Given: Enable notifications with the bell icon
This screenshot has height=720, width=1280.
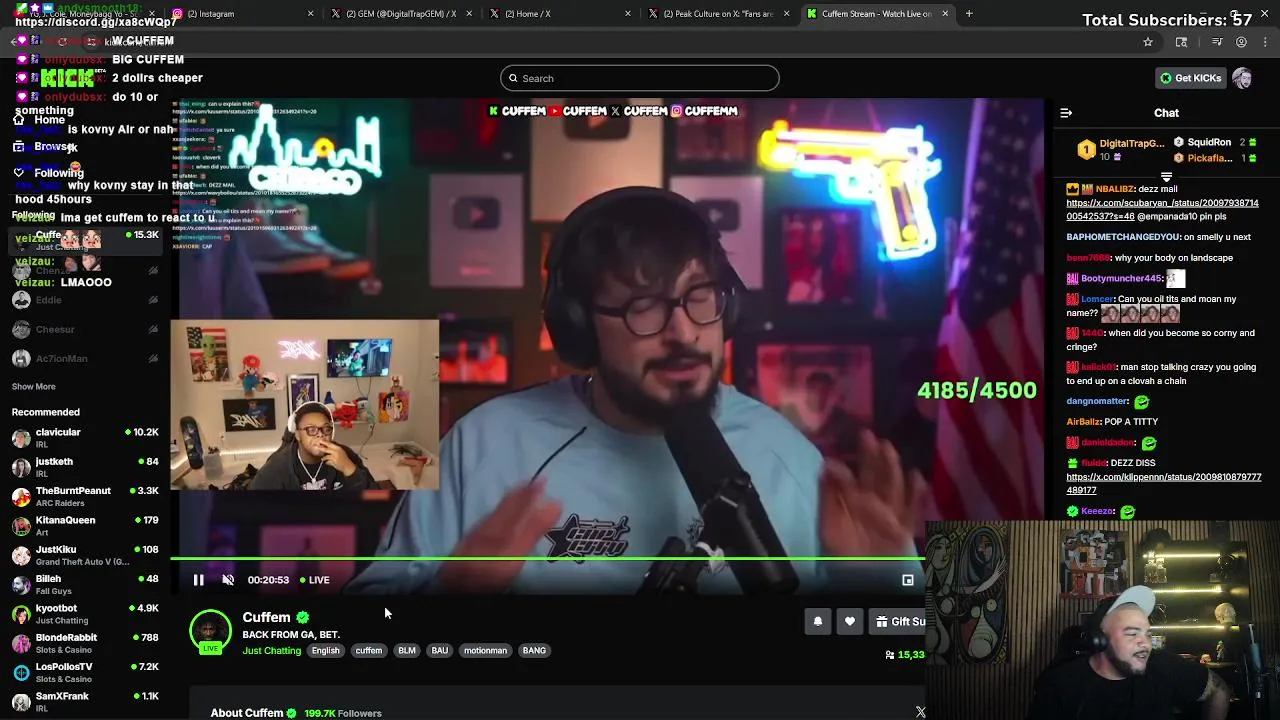Looking at the screenshot, I should tap(818, 621).
